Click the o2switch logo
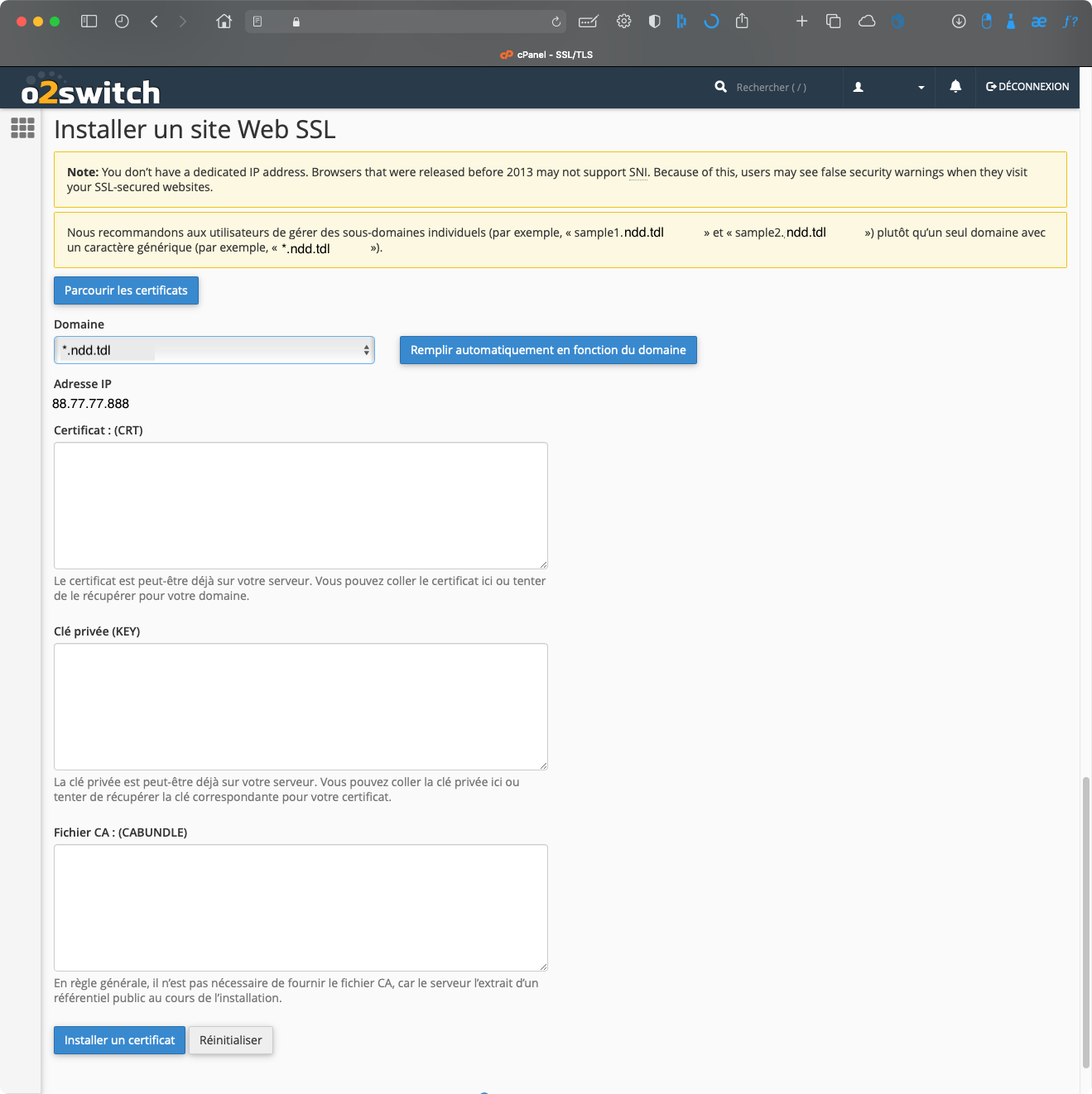 (91, 90)
